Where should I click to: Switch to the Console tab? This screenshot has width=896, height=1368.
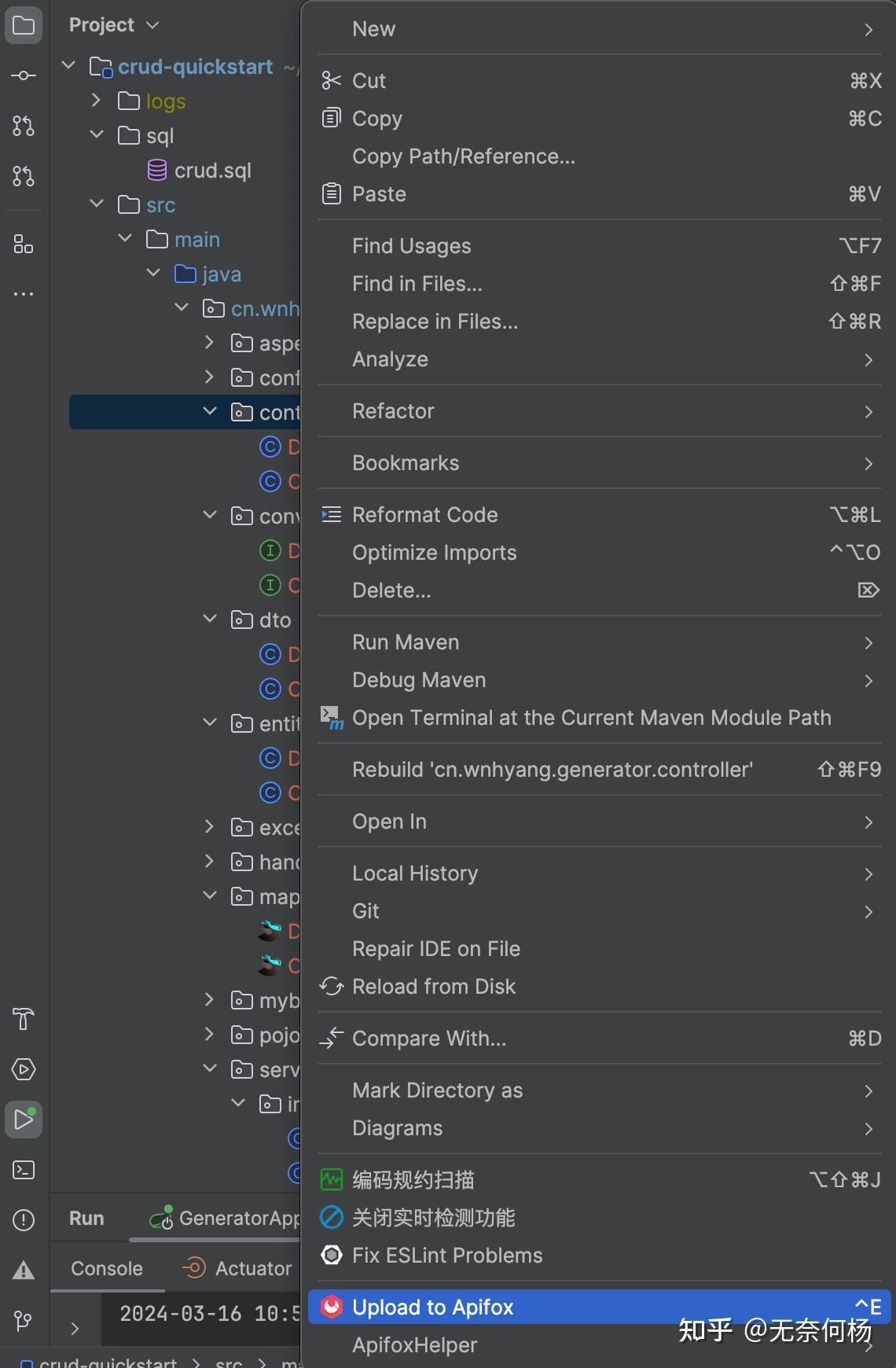click(107, 1268)
